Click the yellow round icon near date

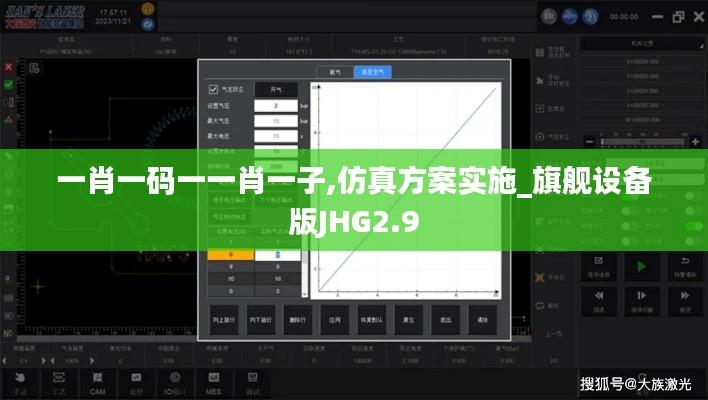coord(148,9)
